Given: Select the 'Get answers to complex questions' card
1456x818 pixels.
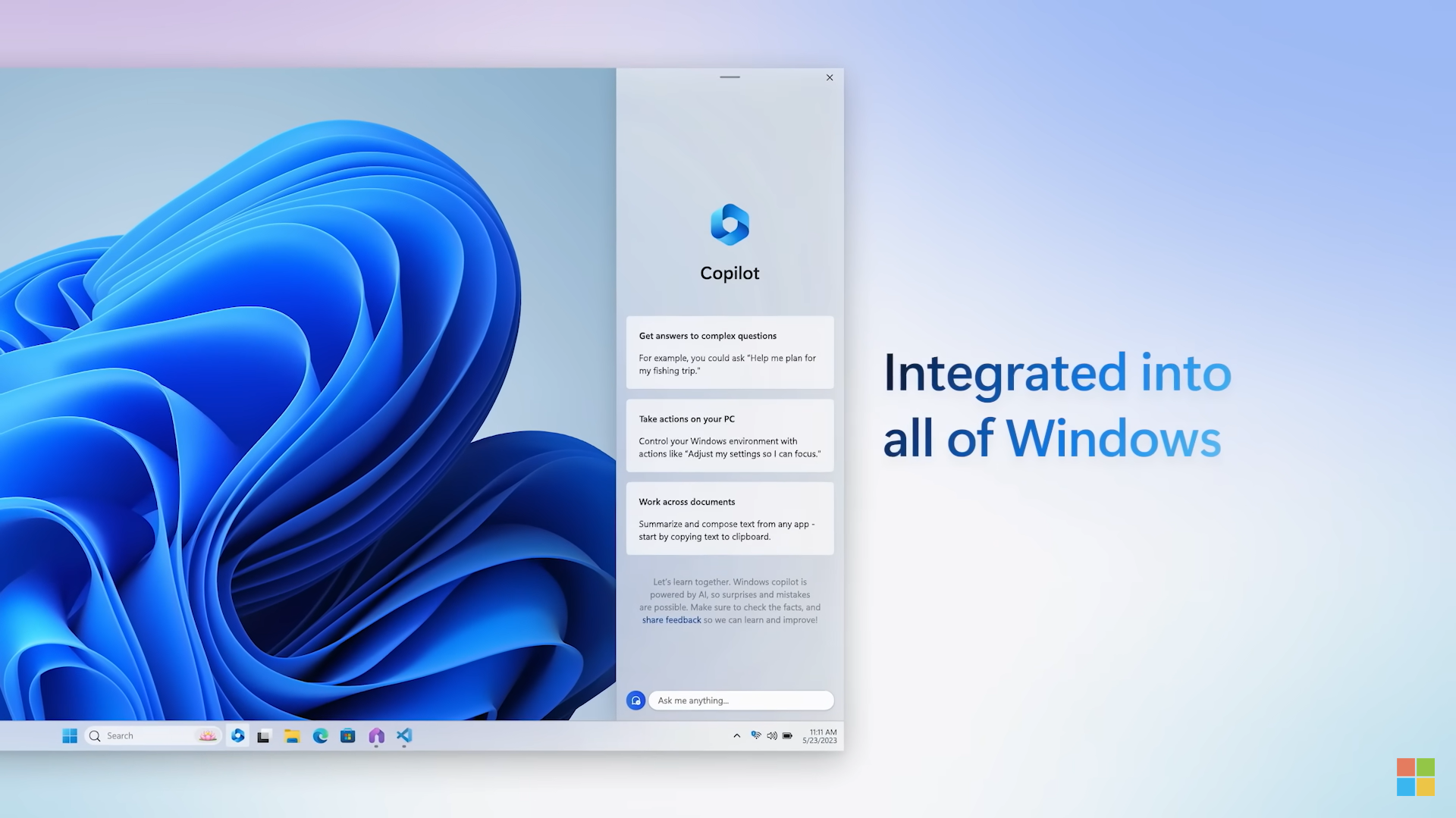Looking at the screenshot, I should click(x=730, y=353).
